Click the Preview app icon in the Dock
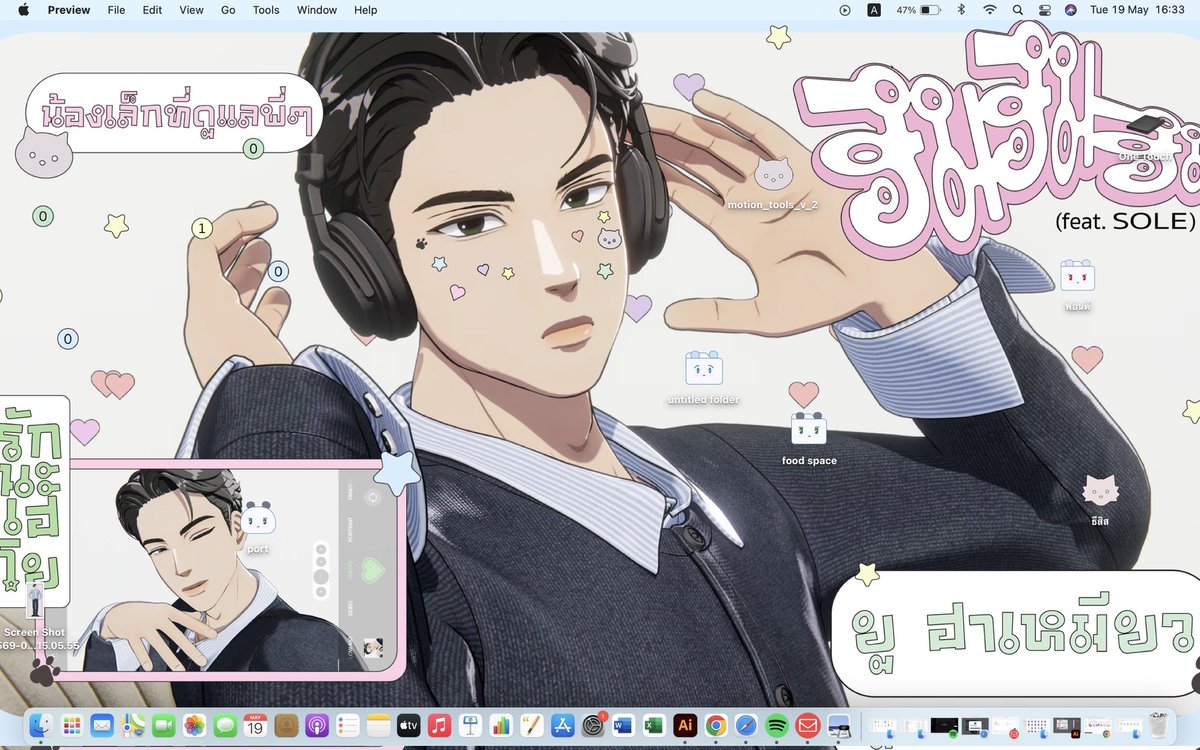This screenshot has width=1200, height=750. click(x=838, y=725)
